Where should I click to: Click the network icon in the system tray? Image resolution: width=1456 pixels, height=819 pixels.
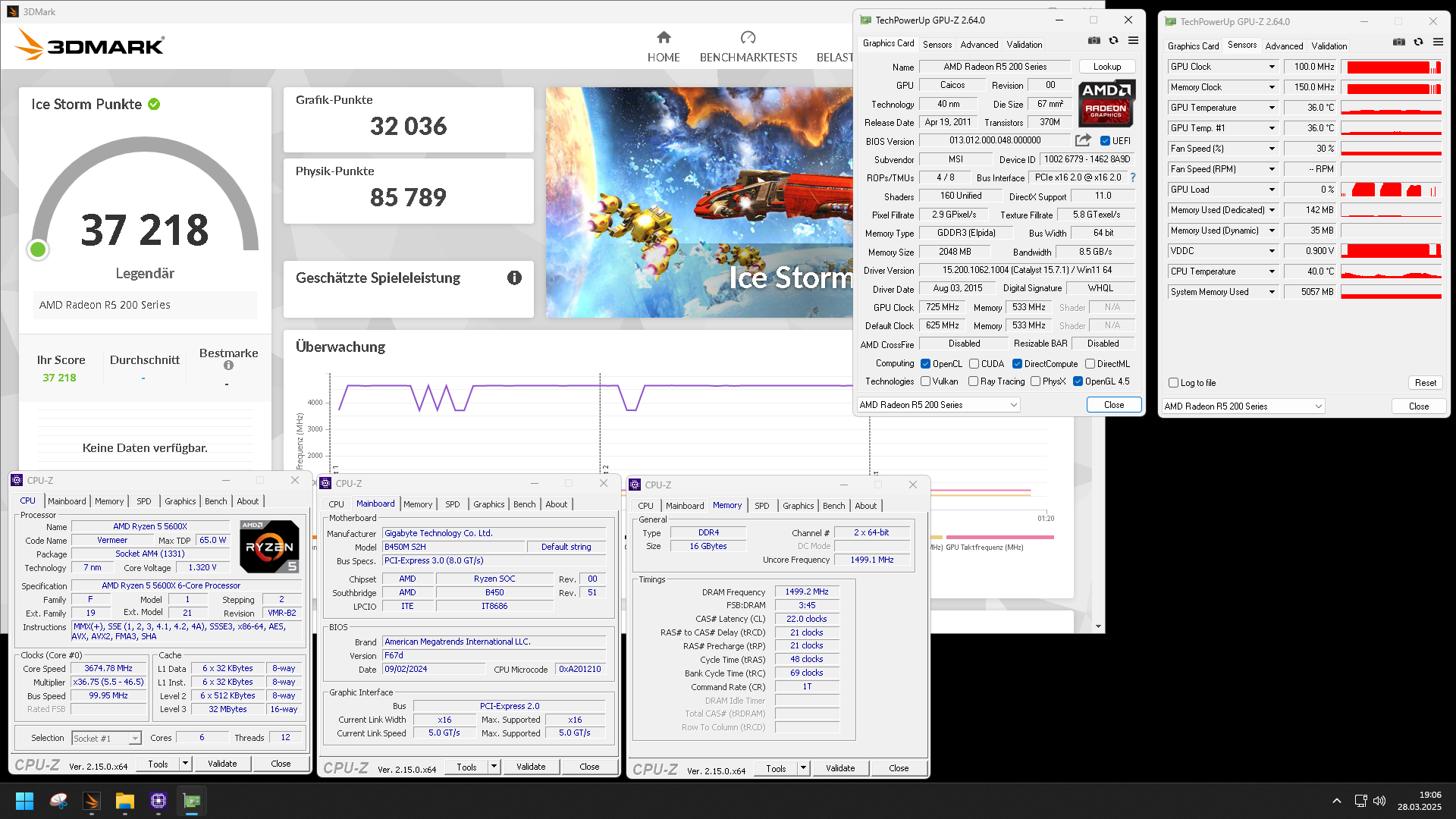click(x=1360, y=801)
